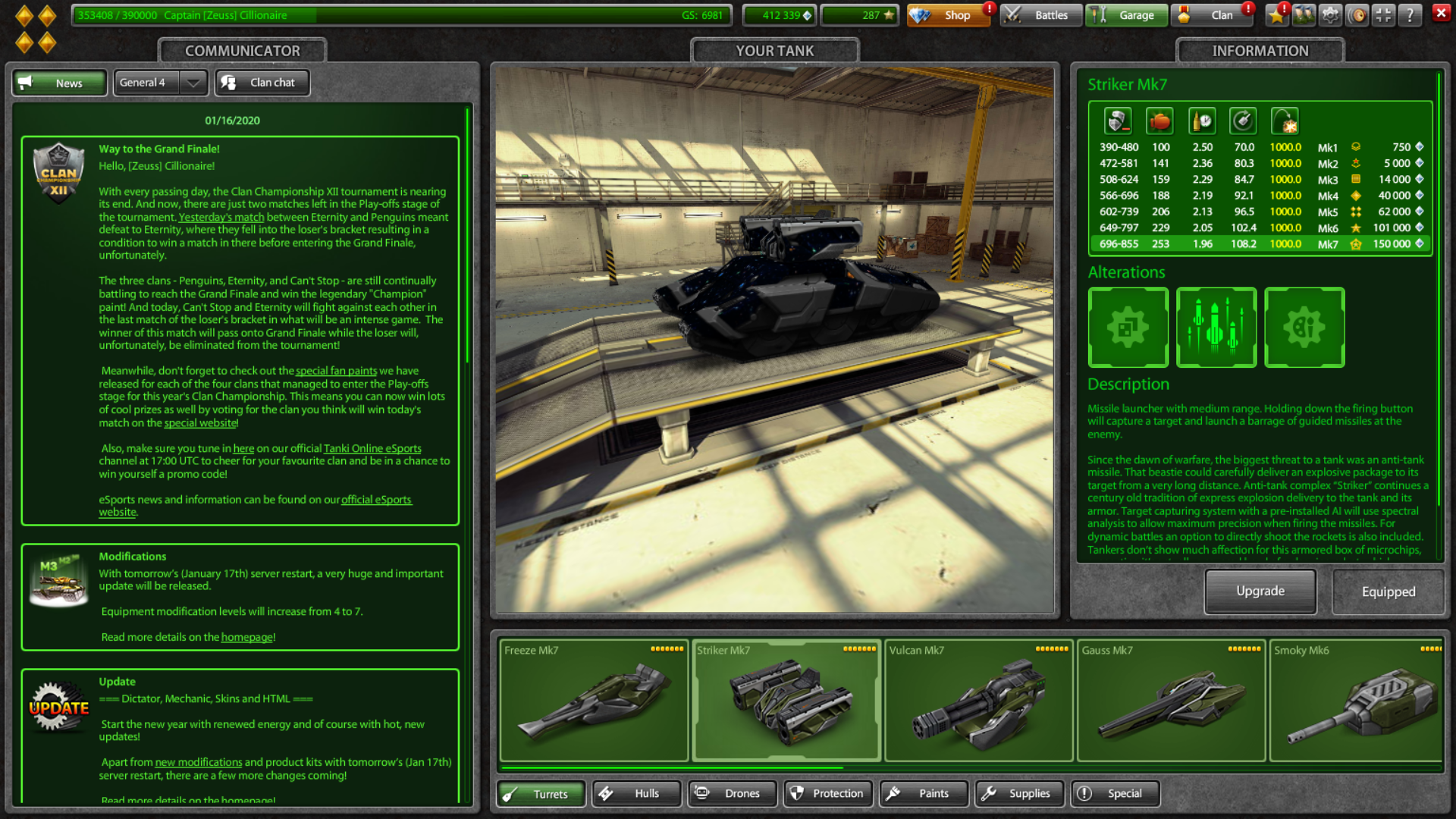Exit fullscreen mode icon
The width and height of the screenshot is (1456, 819).
point(1383,14)
